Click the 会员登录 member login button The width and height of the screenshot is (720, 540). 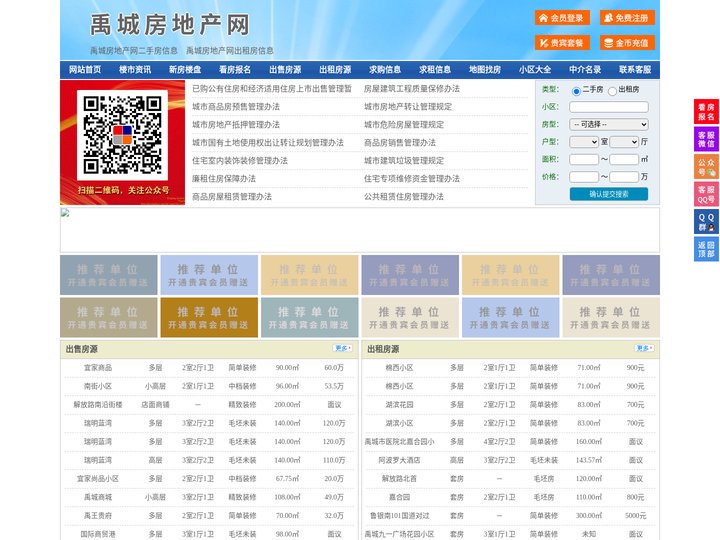[x=562, y=18]
